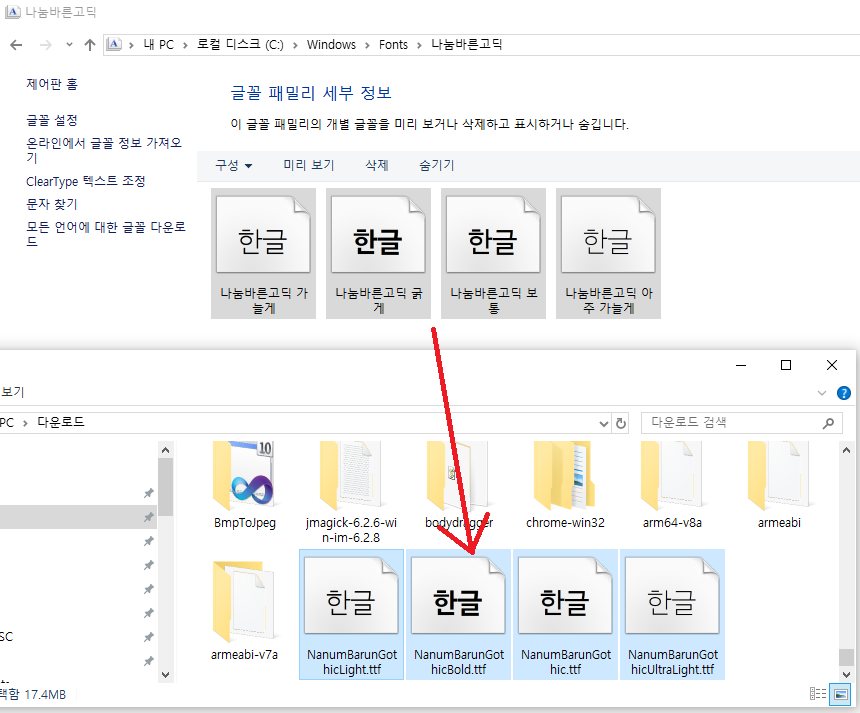Screen dimensions: 860x713
Task: Click 미리 보기 toolbar button
Action: tap(309, 165)
